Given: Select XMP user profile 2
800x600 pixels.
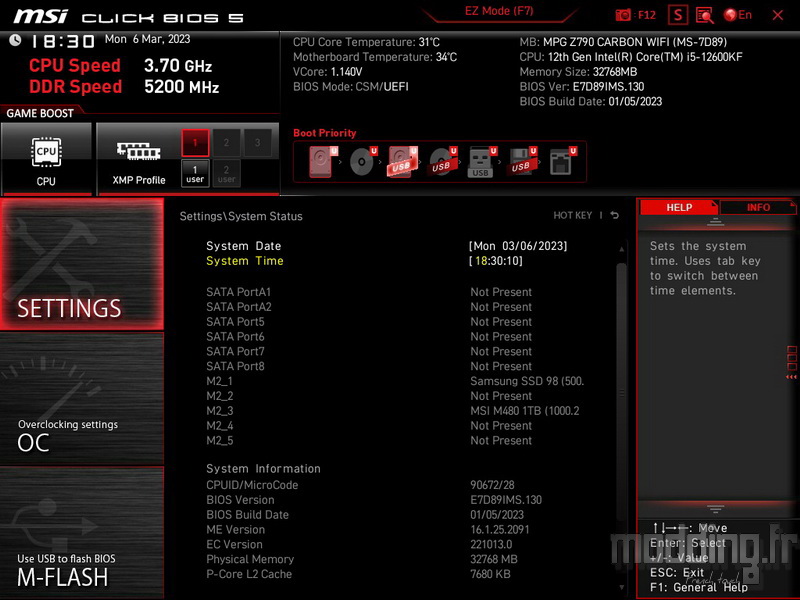Looking at the screenshot, I should pos(227,174).
